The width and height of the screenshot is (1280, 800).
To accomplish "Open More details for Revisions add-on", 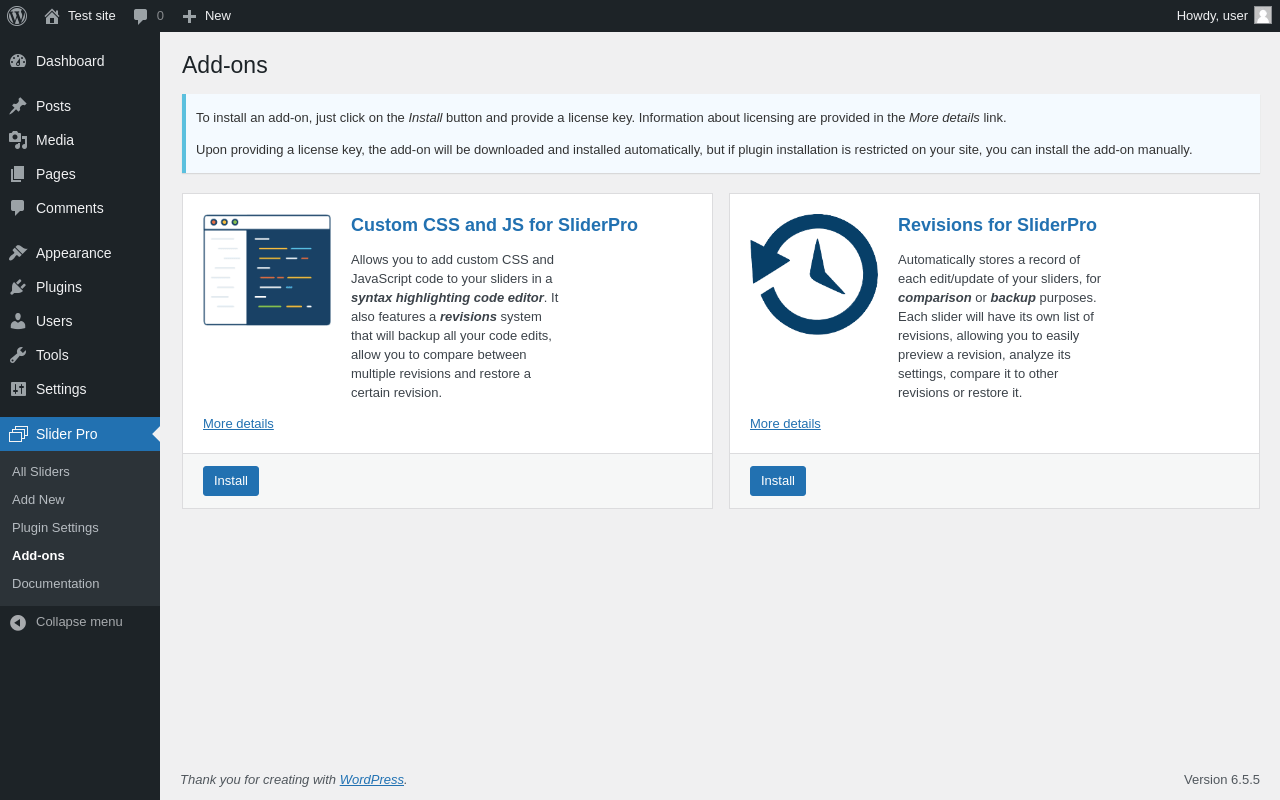I will point(785,424).
